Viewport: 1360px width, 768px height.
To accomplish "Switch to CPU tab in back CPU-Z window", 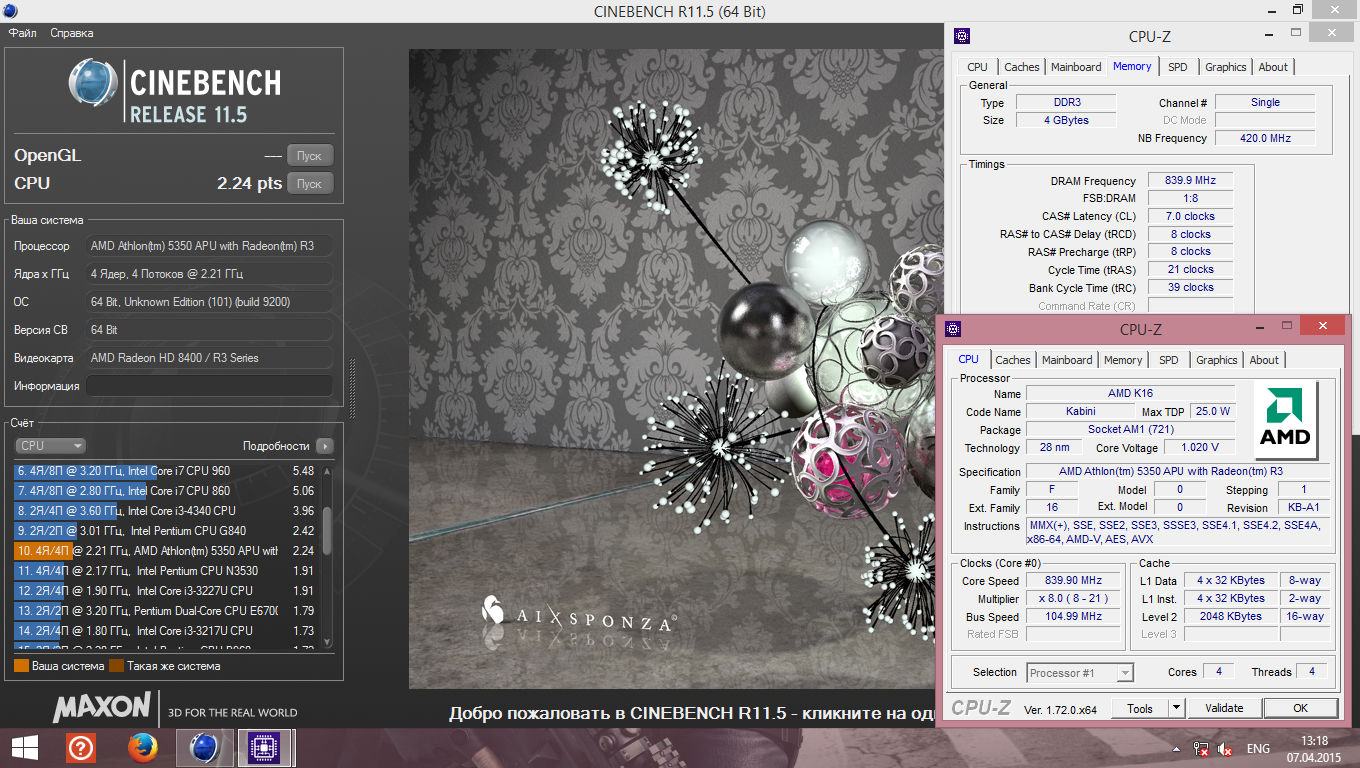I will (x=977, y=67).
